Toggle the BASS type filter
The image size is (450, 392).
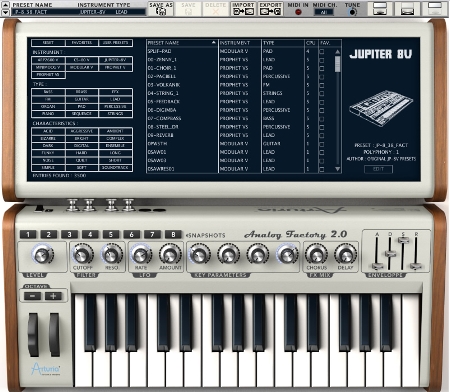click(x=48, y=92)
